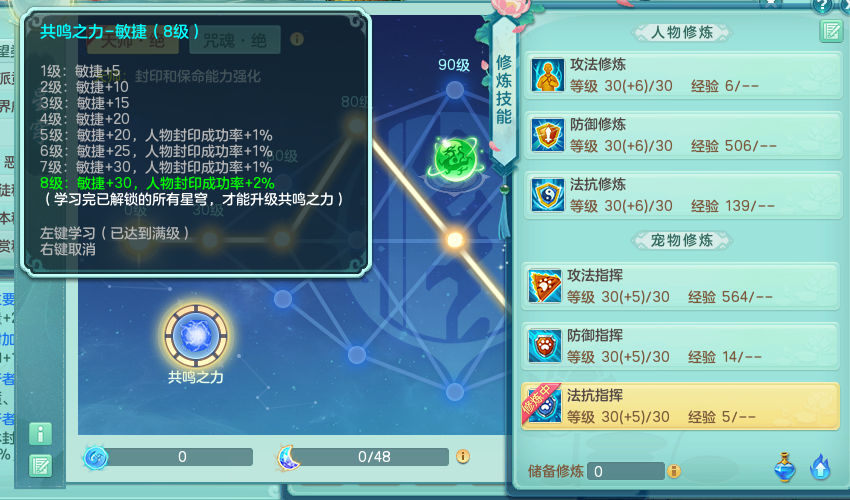Click the blue flame upgrade arrow icon
The width and height of the screenshot is (850, 500).
pos(820,466)
